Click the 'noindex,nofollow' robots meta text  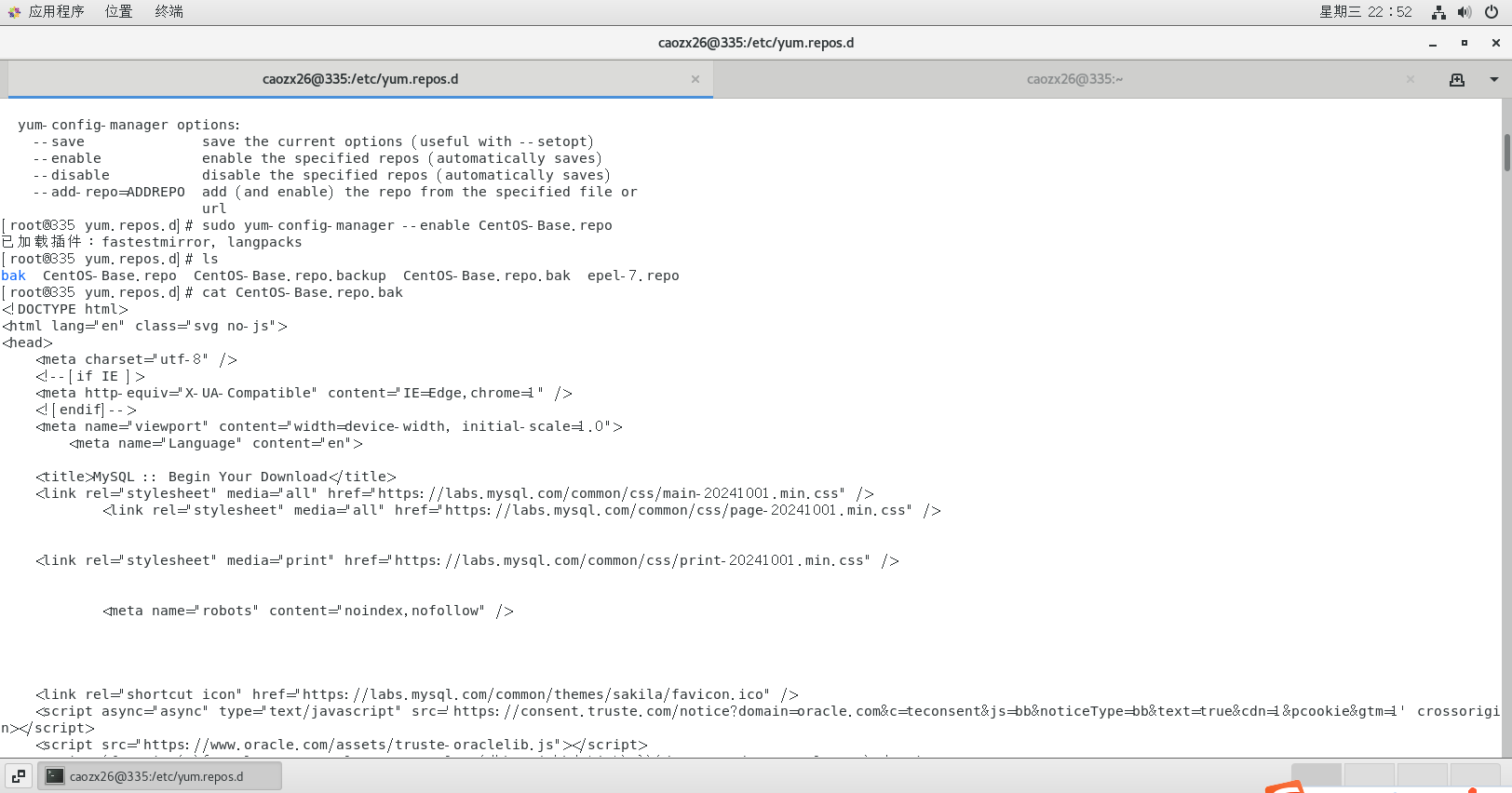(413, 611)
